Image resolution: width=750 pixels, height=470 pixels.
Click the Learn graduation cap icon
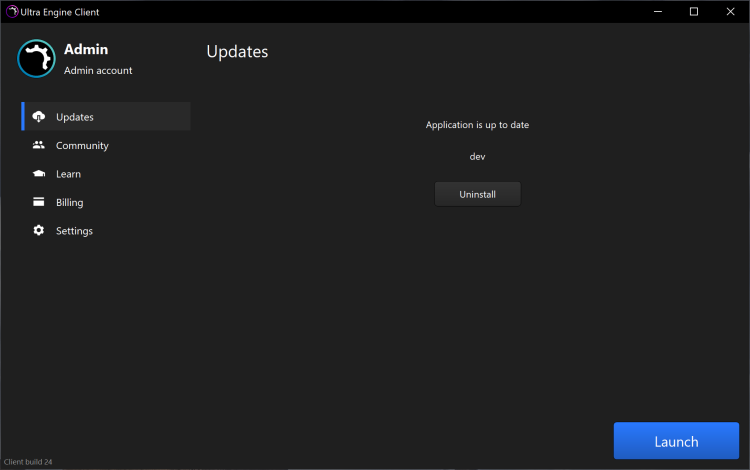pos(39,174)
